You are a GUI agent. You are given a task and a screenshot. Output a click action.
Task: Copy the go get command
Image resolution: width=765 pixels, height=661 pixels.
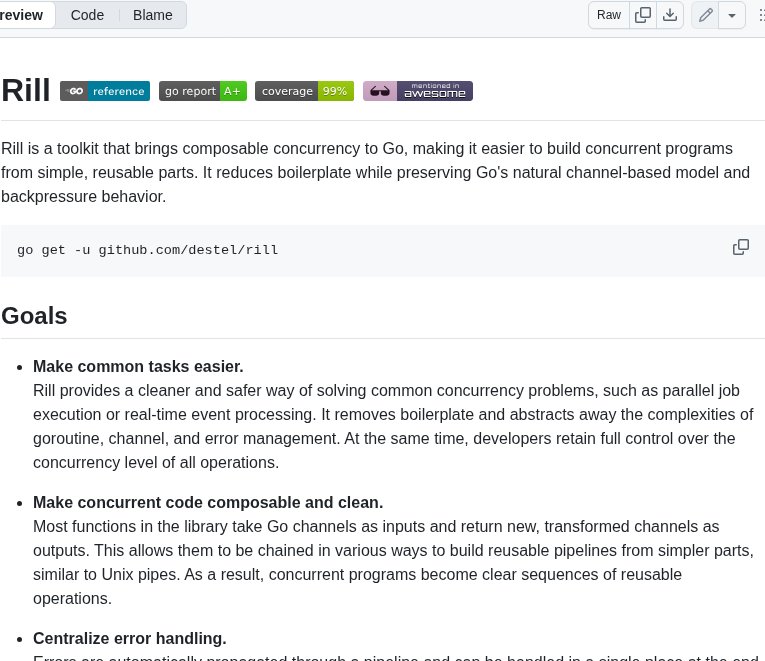pyautogui.click(x=741, y=247)
